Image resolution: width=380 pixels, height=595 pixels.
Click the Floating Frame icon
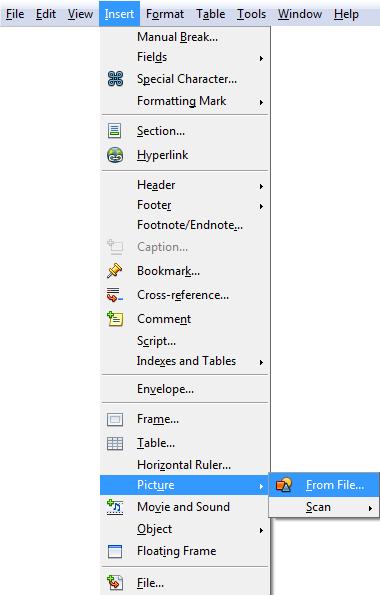coord(115,551)
